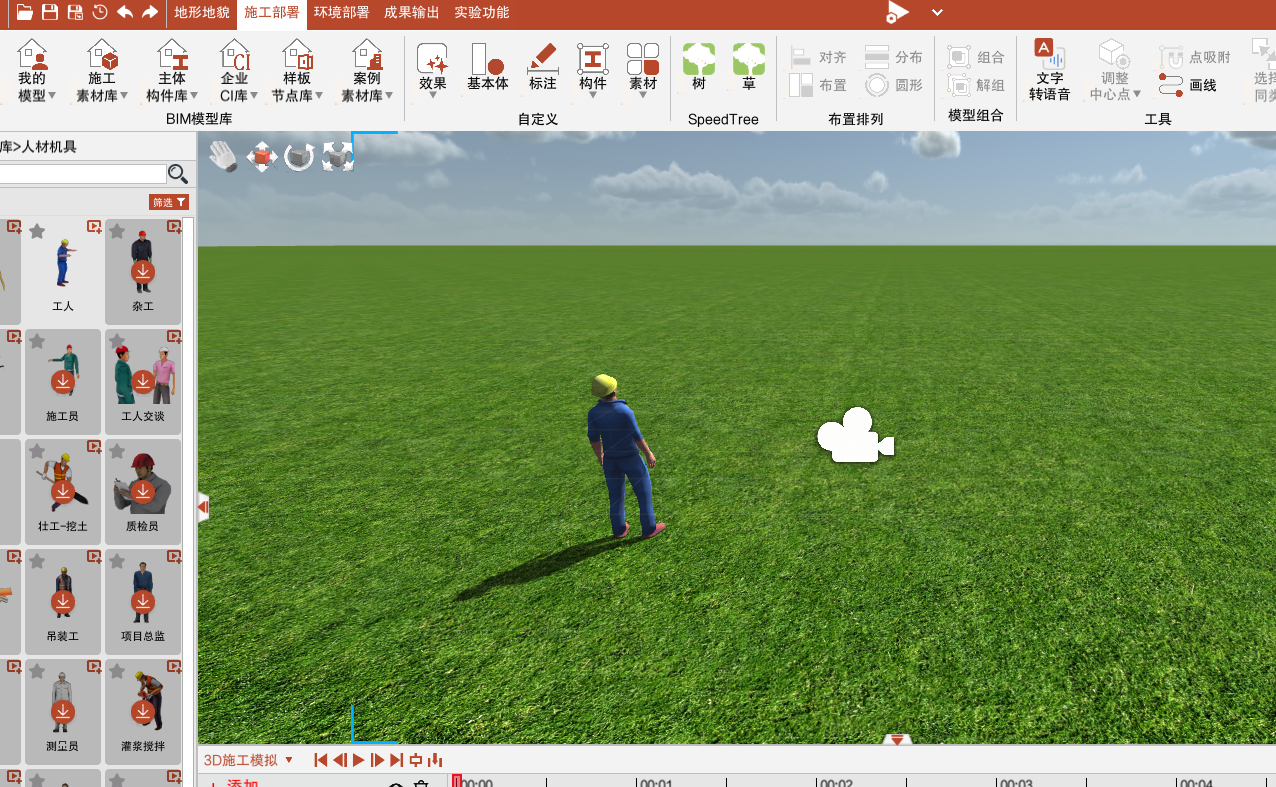This screenshot has height=787, width=1276.
Task: Open a project with the folder icon
Action: tap(25, 12)
